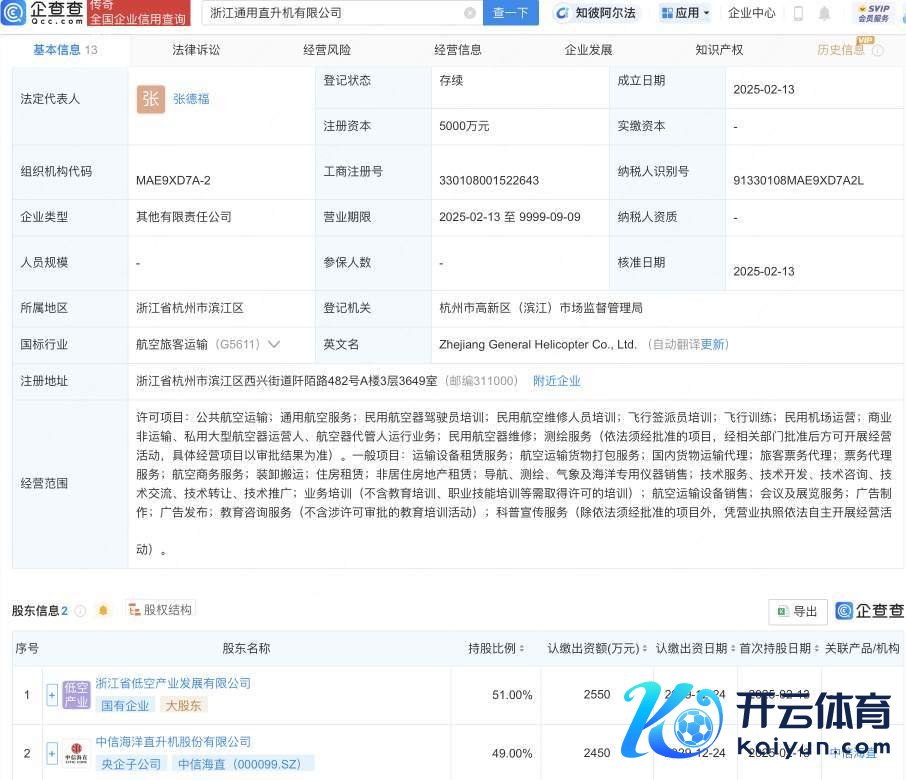Click the Qcc.com logo in header
The width and height of the screenshot is (906, 780).
[43, 13]
